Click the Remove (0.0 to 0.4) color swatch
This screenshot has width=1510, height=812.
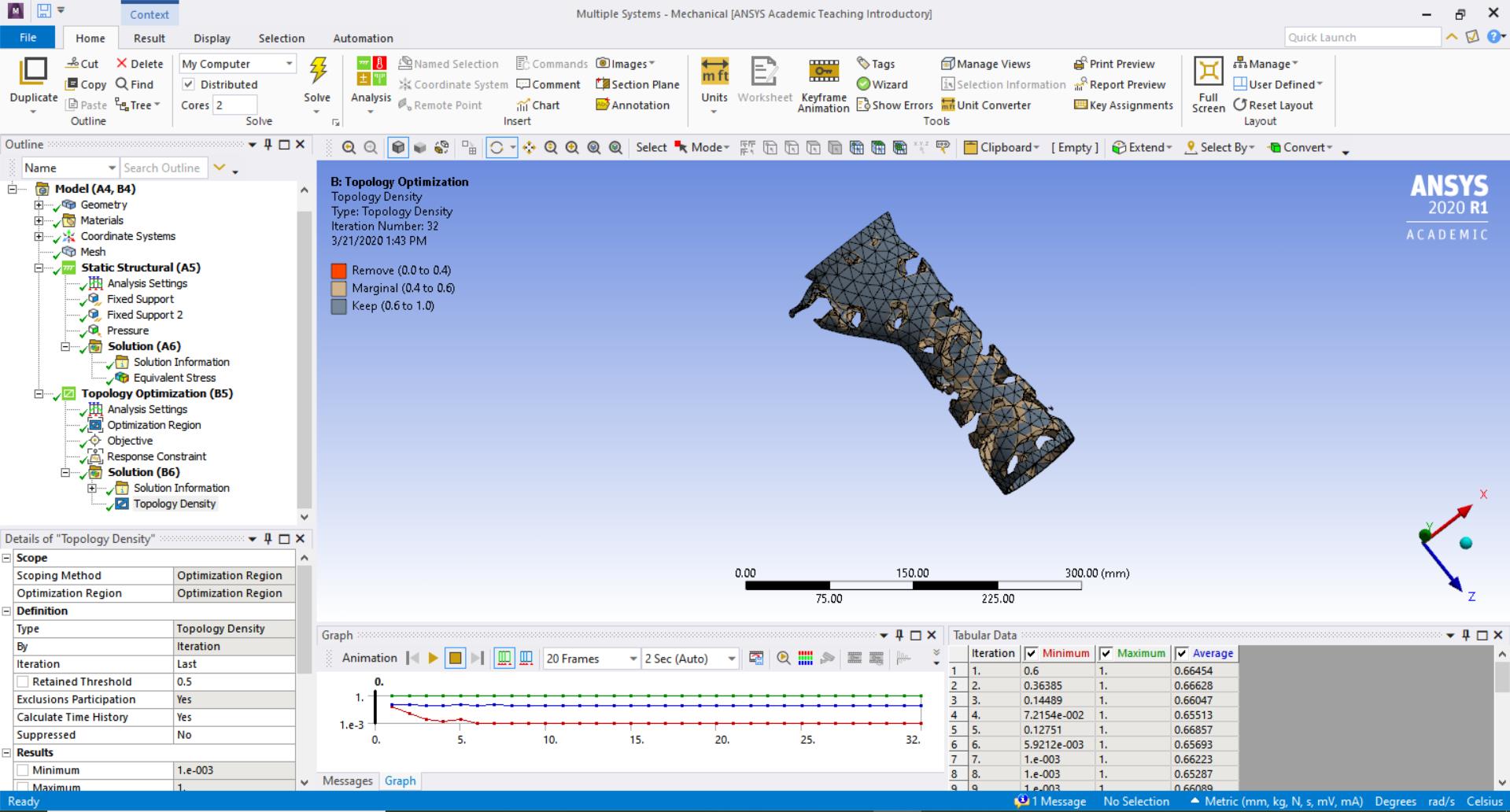point(338,271)
